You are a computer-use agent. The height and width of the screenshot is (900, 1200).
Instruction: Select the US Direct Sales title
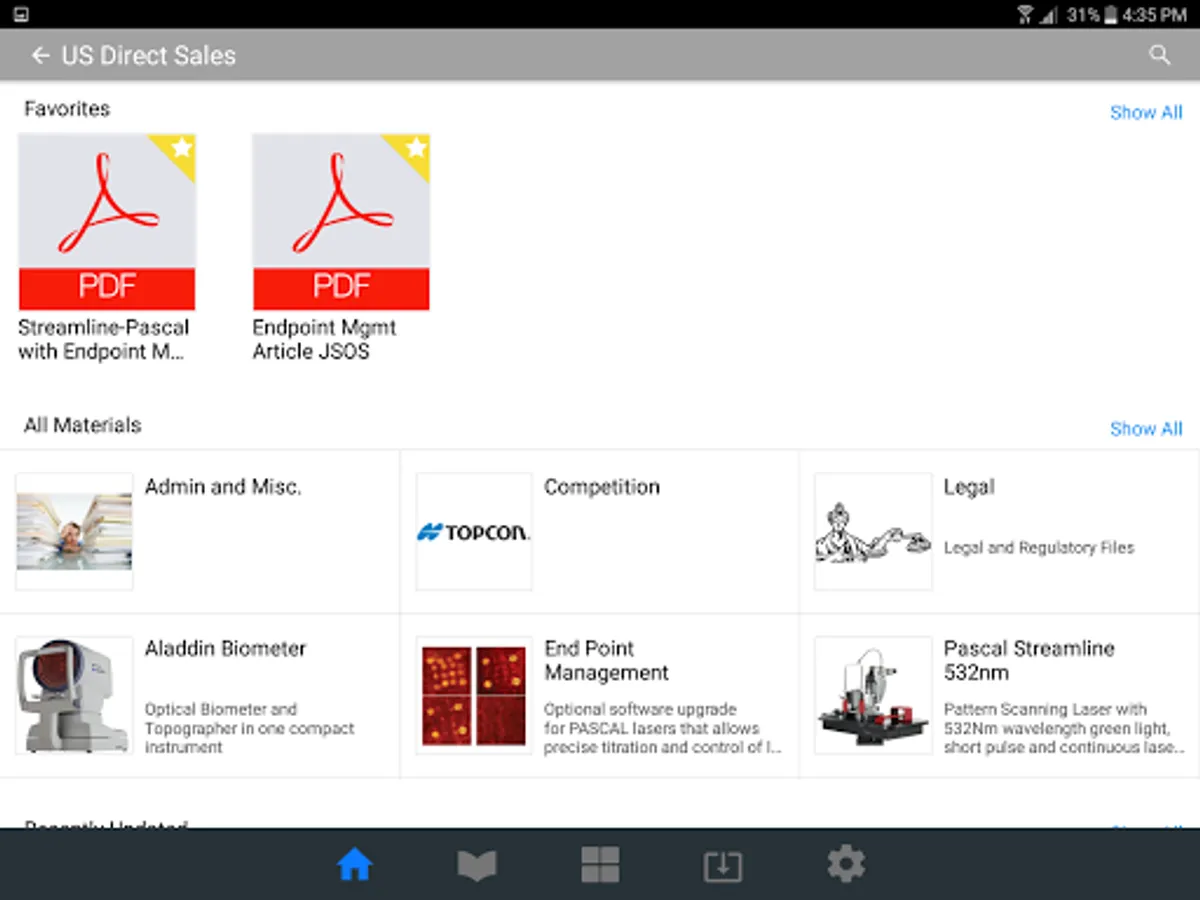point(149,56)
